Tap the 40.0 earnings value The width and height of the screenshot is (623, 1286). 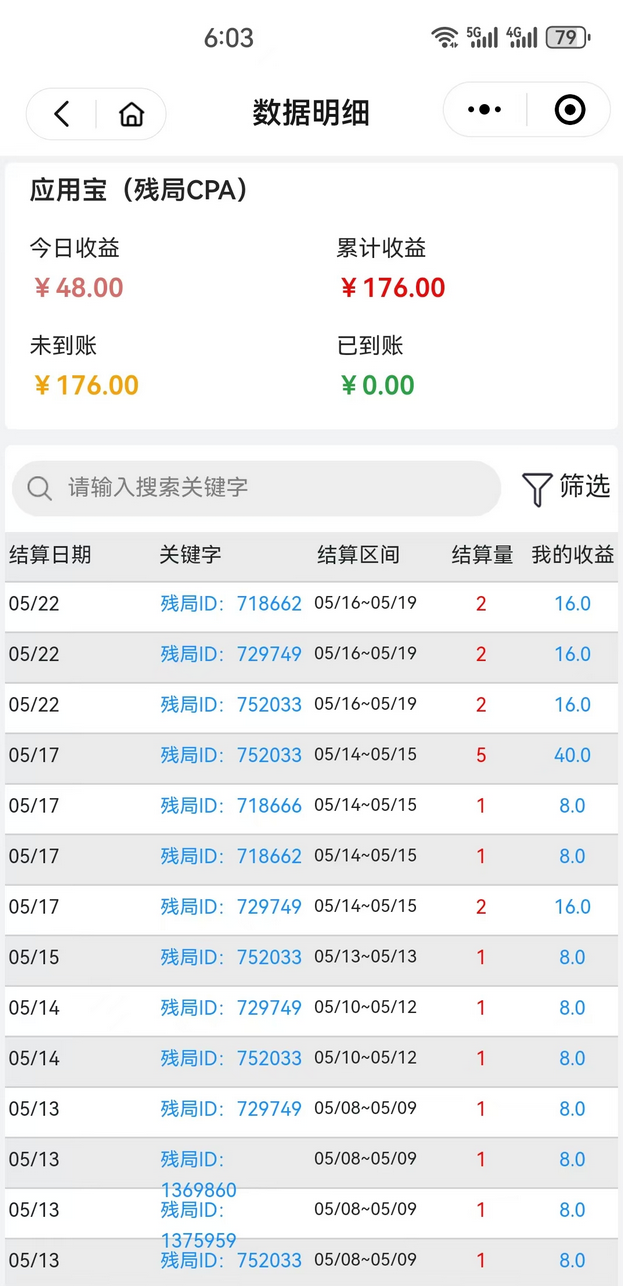(x=572, y=755)
